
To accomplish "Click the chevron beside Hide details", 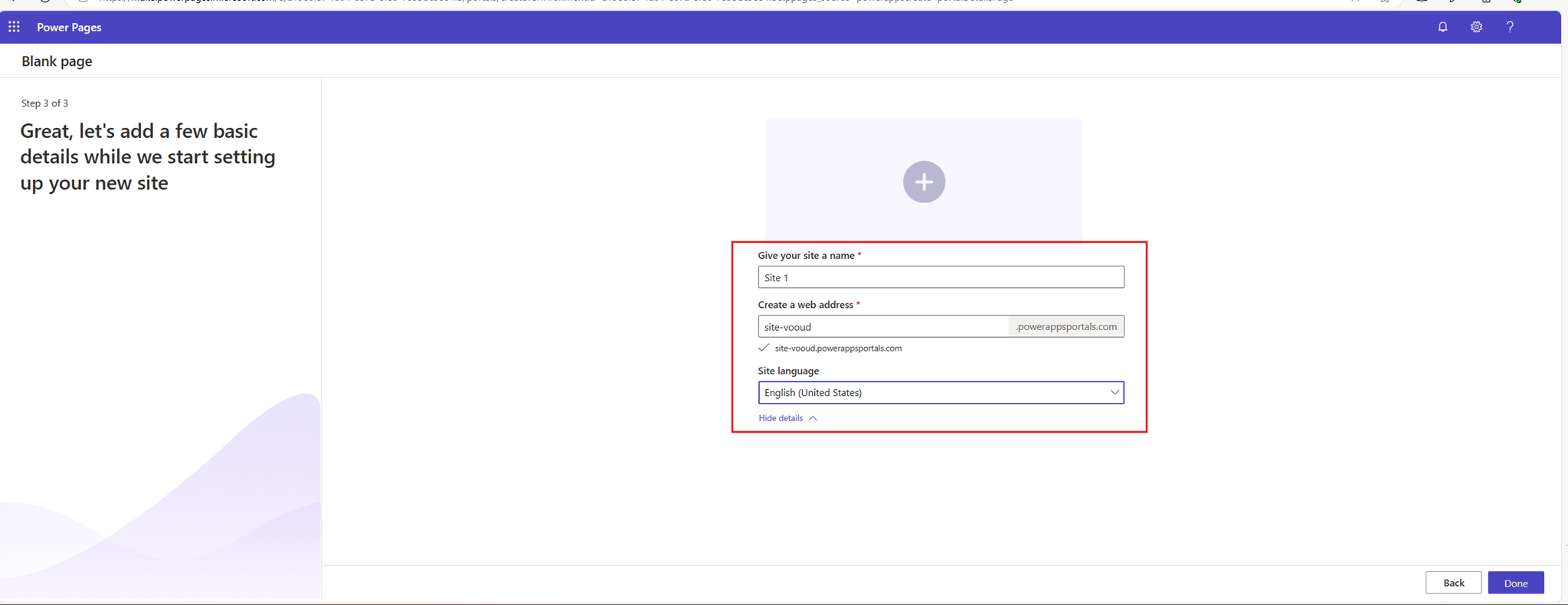I will [813, 418].
